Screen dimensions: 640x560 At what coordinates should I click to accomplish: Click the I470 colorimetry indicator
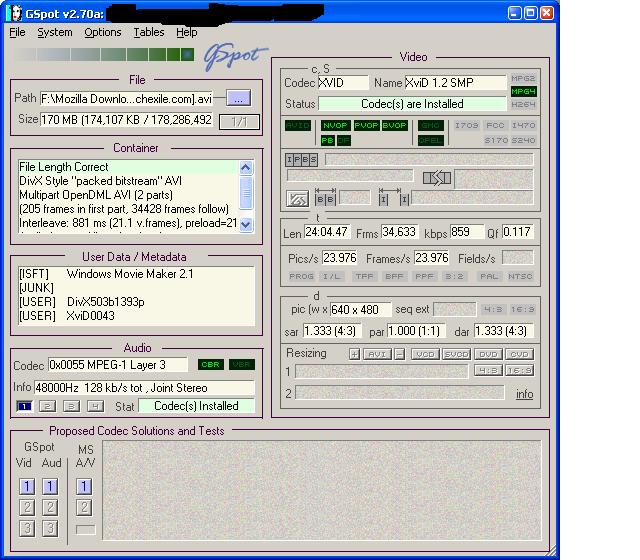pos(523,125)
